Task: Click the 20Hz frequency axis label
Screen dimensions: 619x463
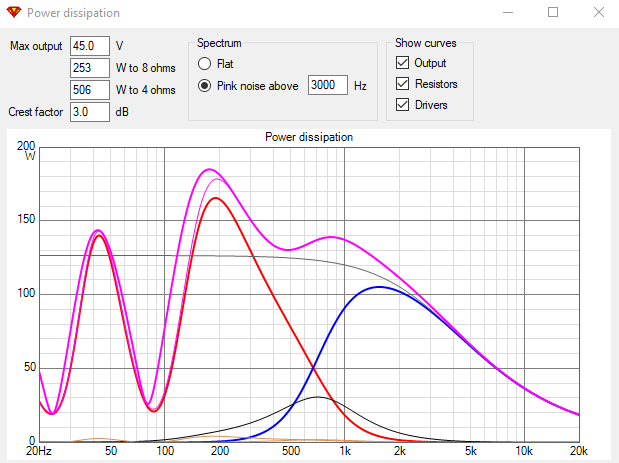Action: point(39,451)
